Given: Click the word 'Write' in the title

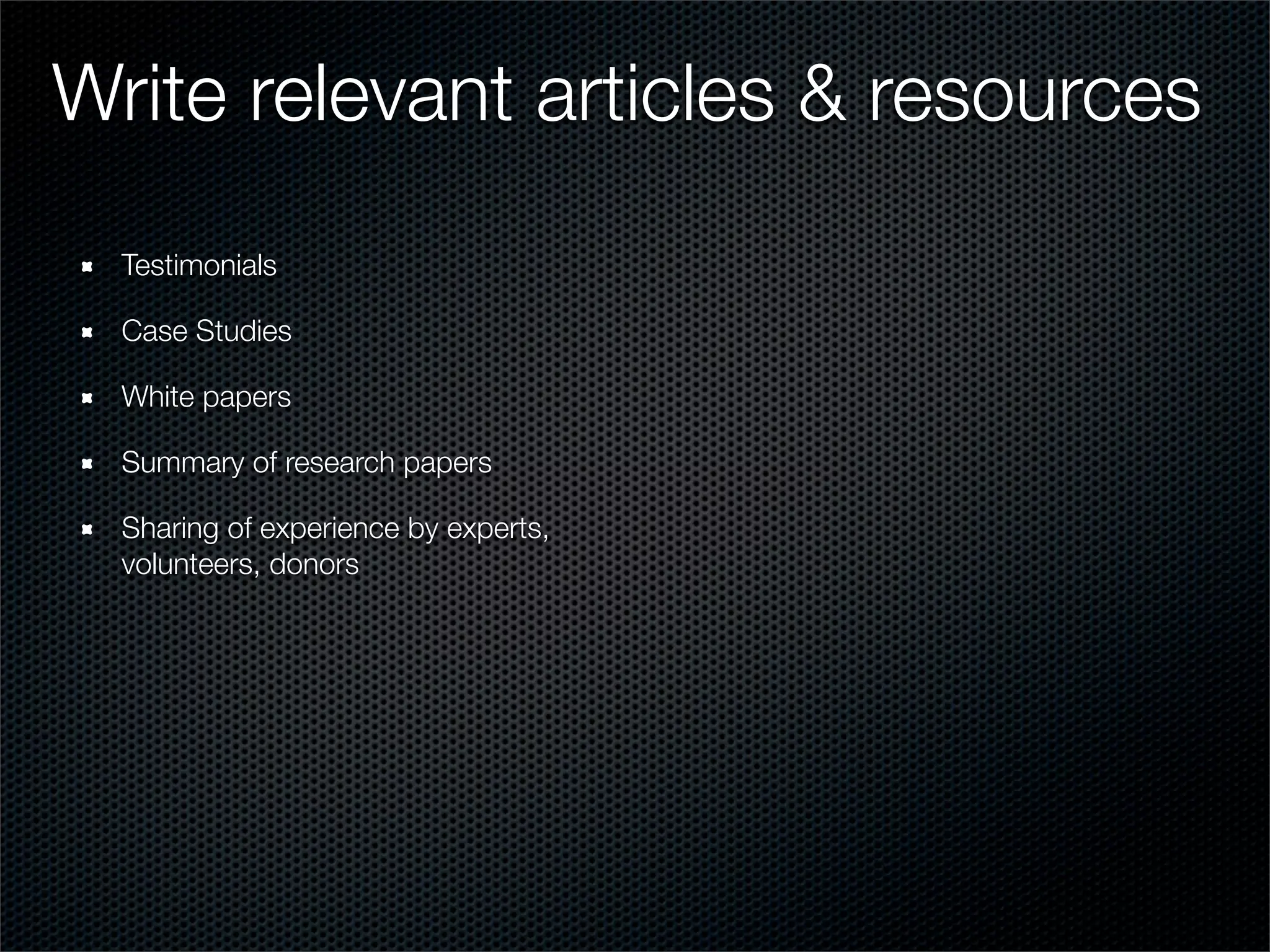Looking at the screenshot, I should [x=140, y=94].
